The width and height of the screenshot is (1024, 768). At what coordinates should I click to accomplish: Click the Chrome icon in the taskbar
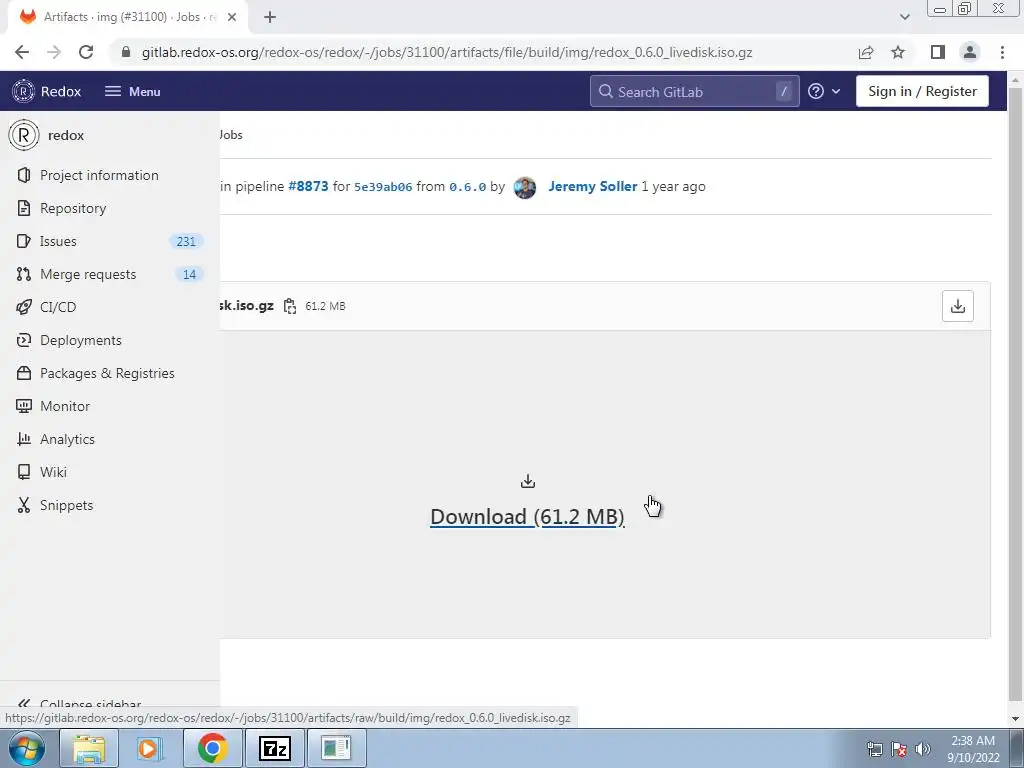point(212,748)
